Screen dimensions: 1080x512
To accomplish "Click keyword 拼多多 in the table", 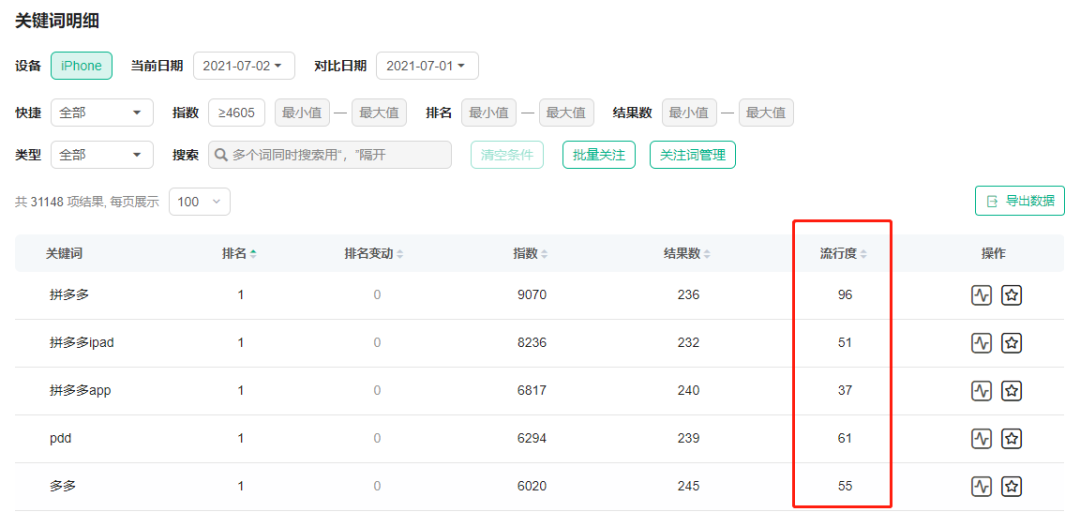I will pyautogui.click(x=70, y=295).
